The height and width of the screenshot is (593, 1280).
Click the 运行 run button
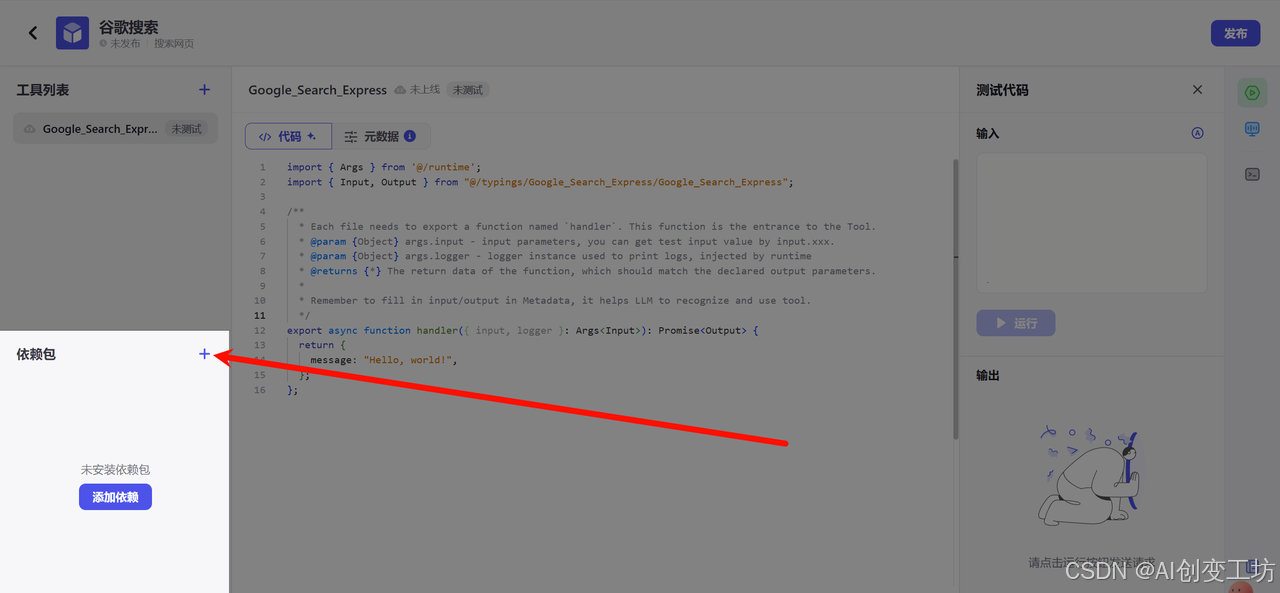(x=1016, y=323)
